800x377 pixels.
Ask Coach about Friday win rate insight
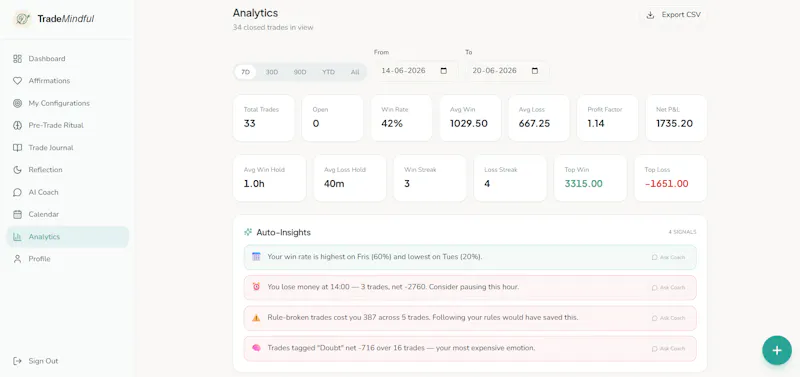[x=668, y=257]
